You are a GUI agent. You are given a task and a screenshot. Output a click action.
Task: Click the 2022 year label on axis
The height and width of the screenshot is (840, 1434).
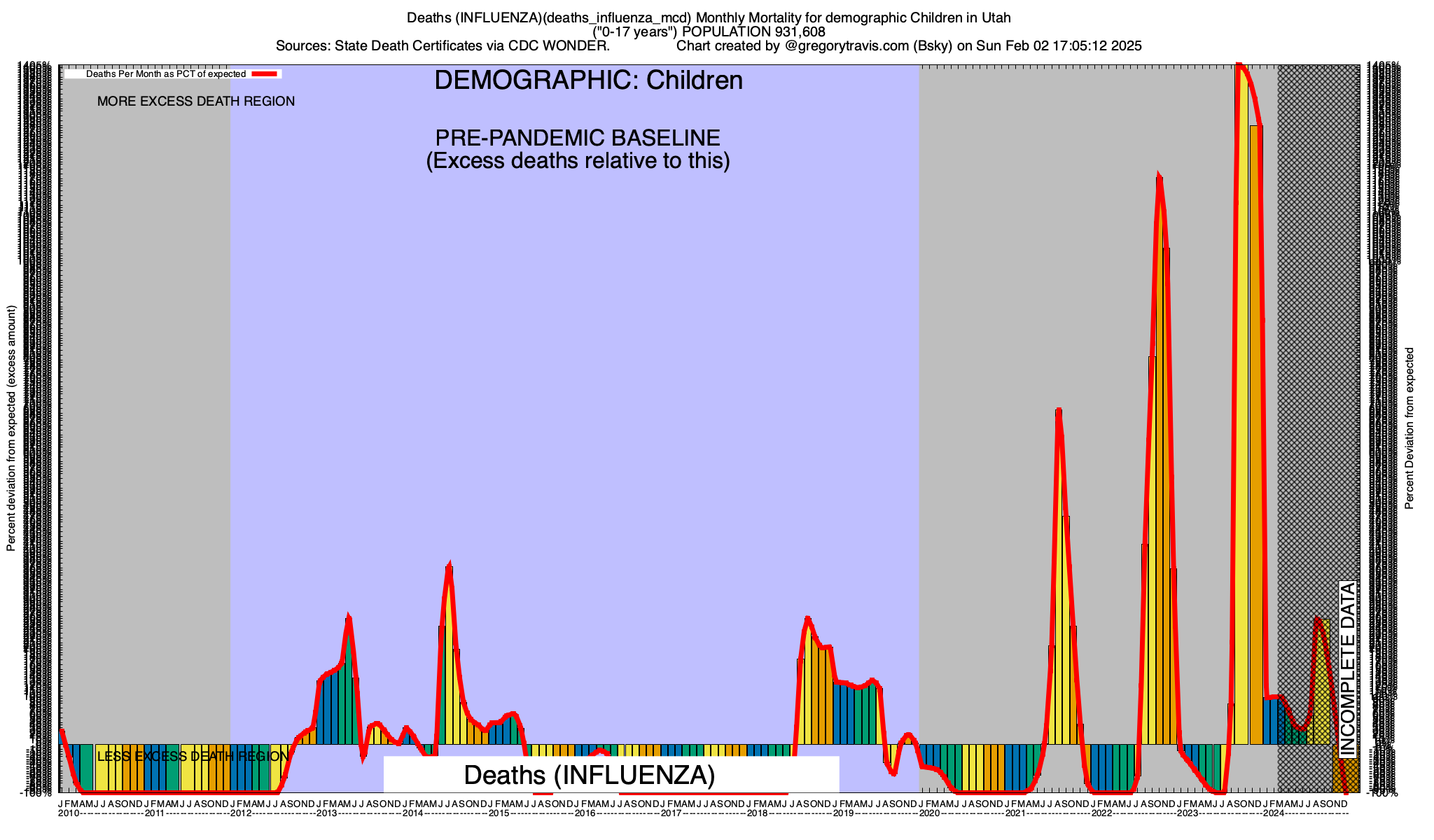[x=1102, y=814]
